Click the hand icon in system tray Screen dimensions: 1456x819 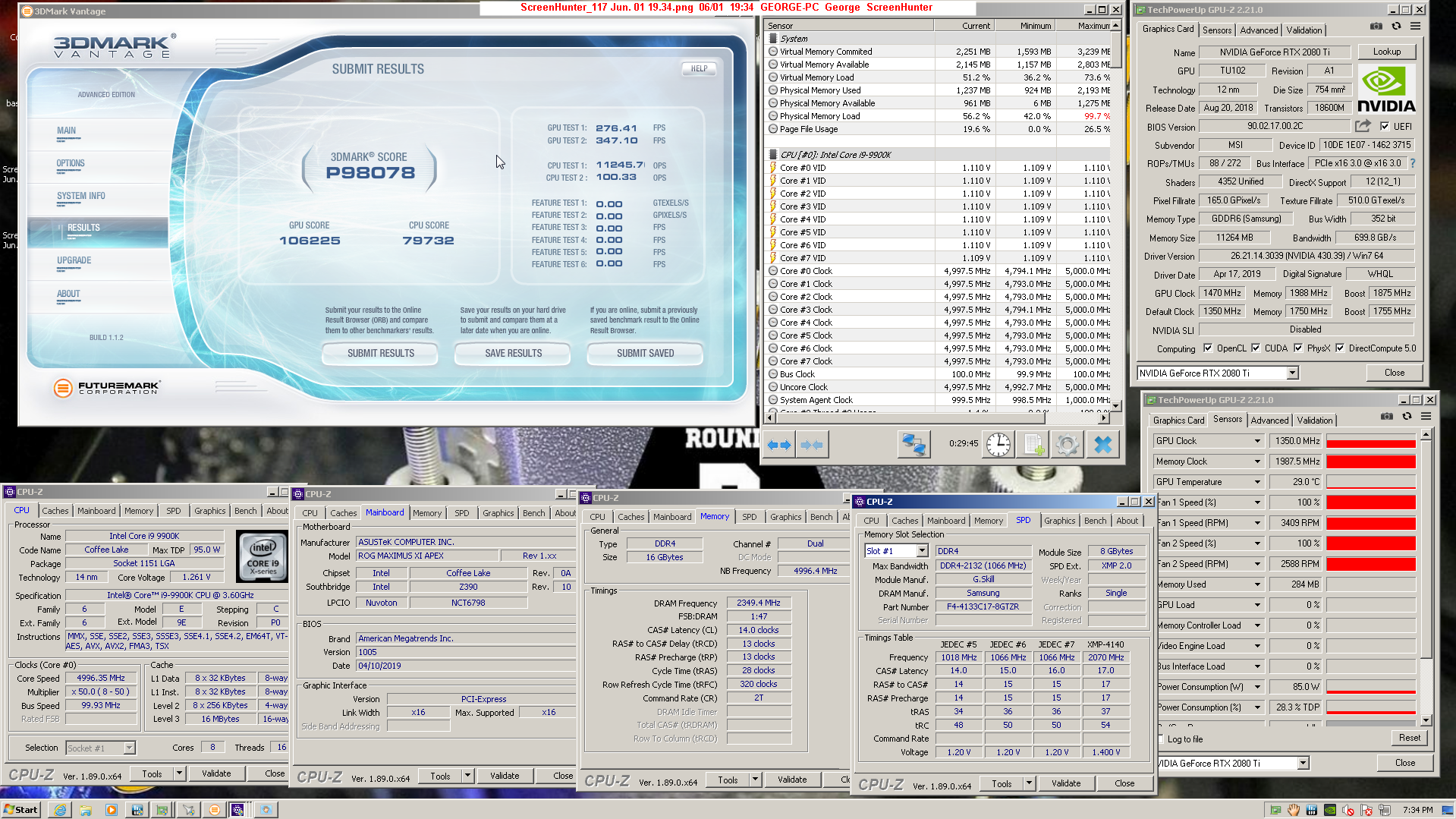tap(1294, 810)
